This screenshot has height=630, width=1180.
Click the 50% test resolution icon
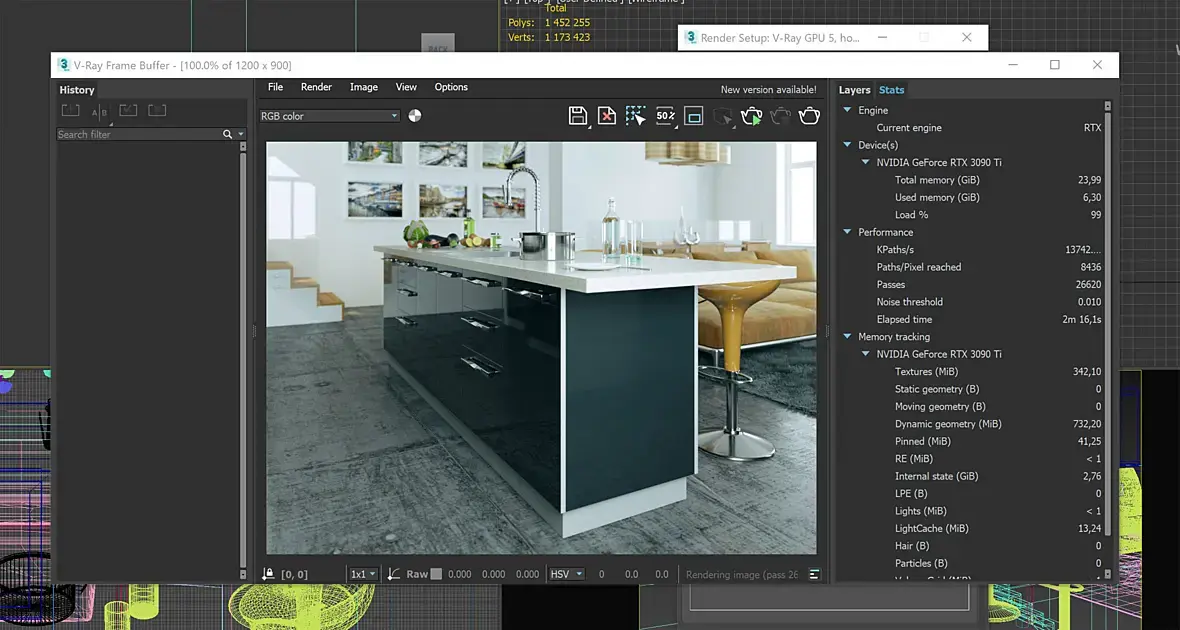coord(665,116)
